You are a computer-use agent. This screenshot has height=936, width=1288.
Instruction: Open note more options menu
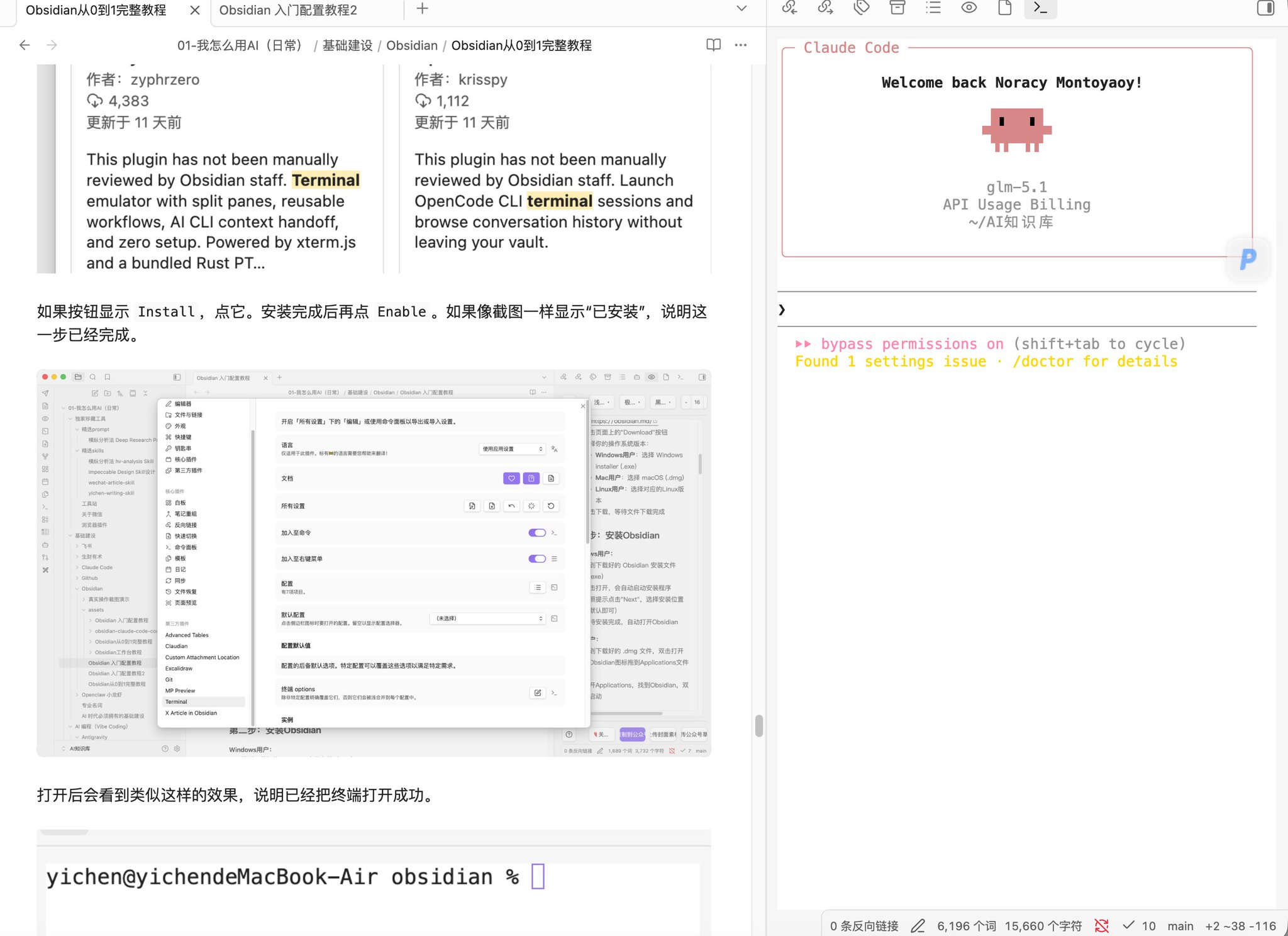click(x=741, y=45)
